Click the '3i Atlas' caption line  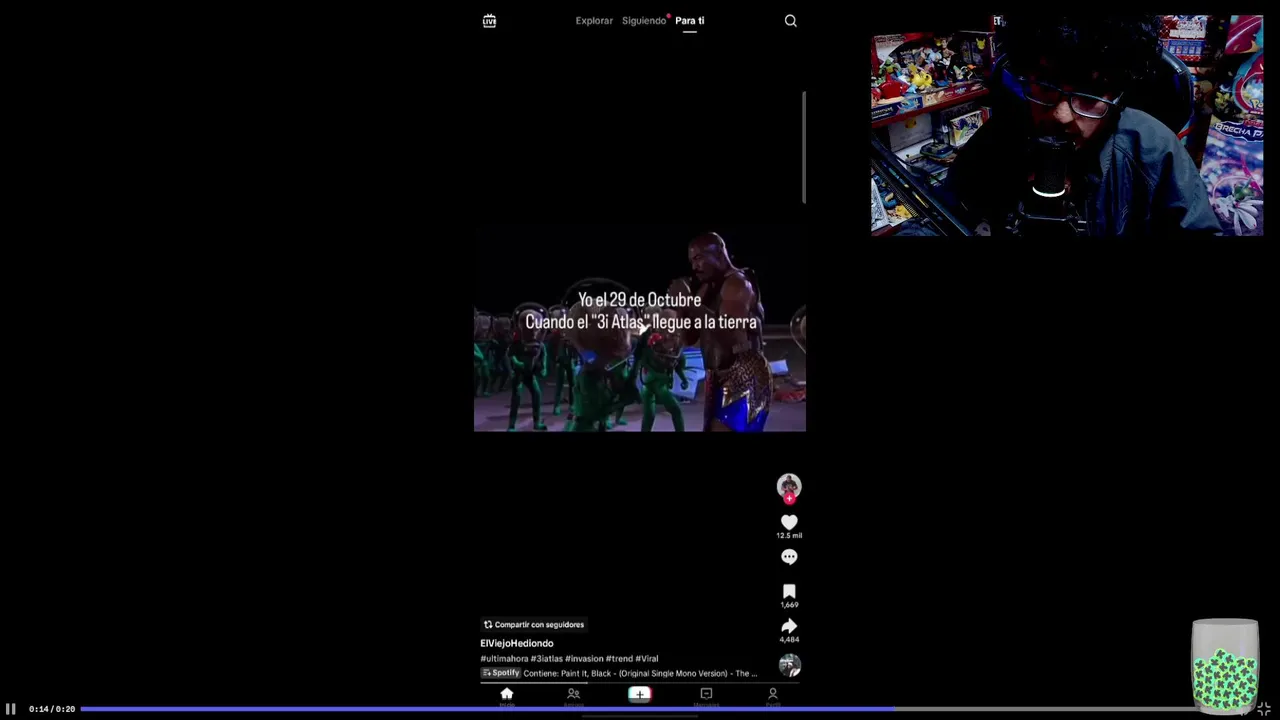pos(641,322)
